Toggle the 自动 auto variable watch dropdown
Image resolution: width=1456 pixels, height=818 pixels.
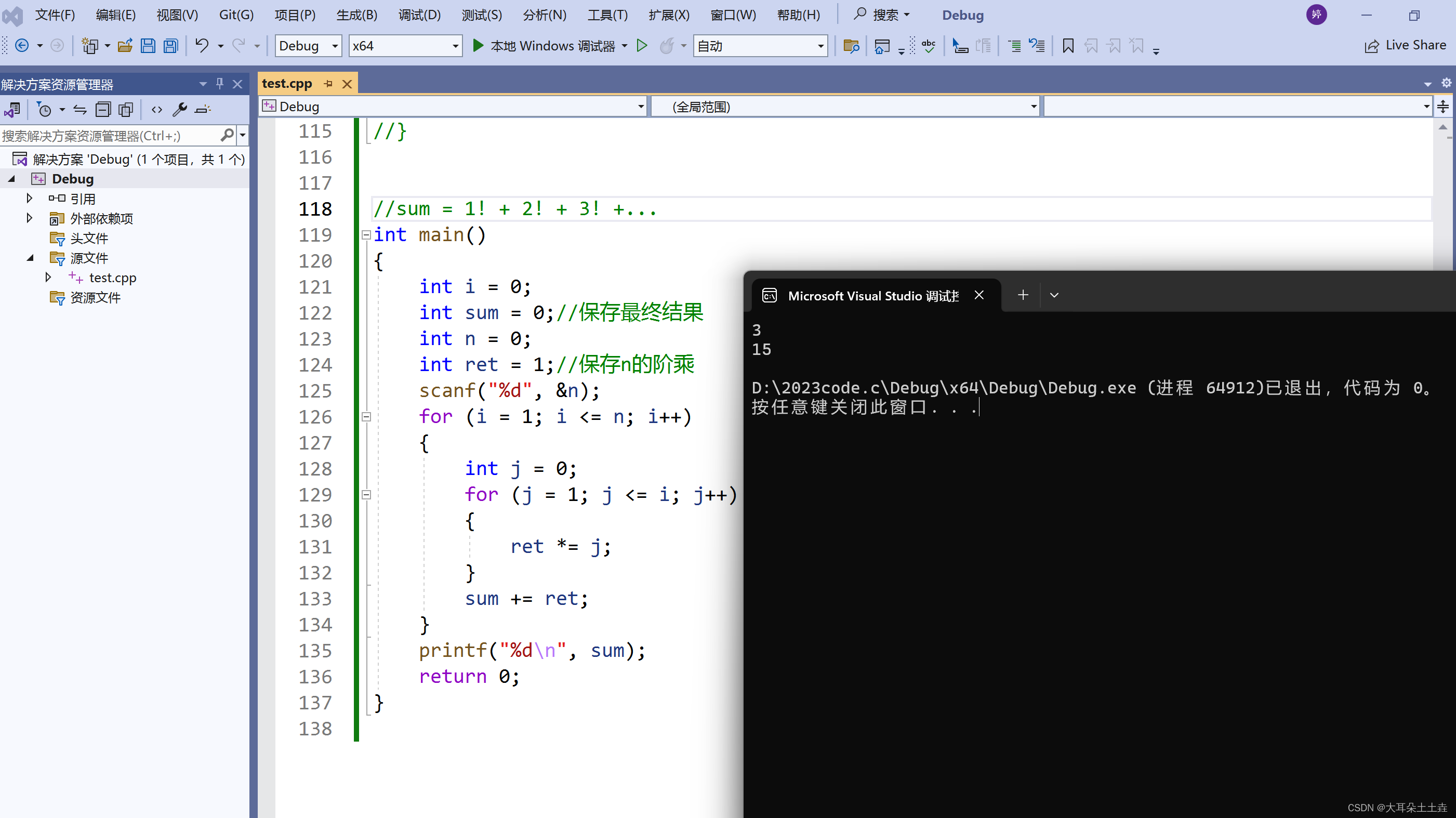[820, 45]
